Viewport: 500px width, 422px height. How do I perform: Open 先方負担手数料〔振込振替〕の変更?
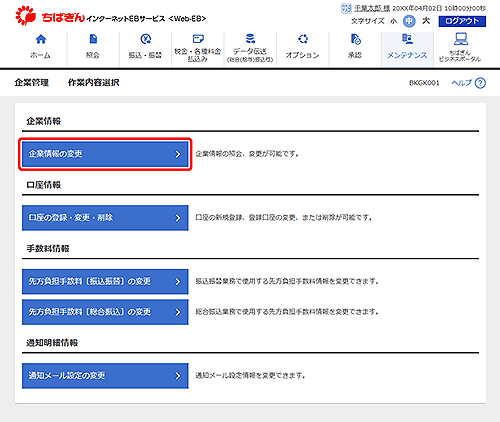point(105,282)
